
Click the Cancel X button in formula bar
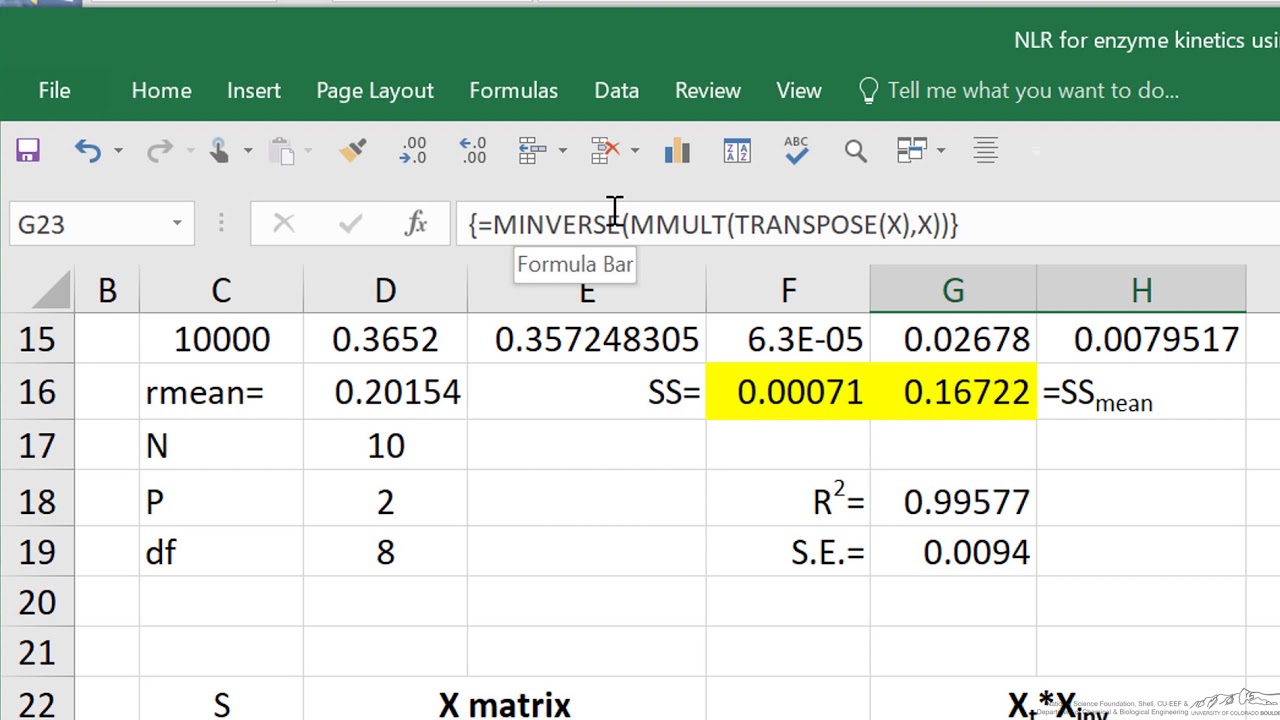click(x=284, y=224)
